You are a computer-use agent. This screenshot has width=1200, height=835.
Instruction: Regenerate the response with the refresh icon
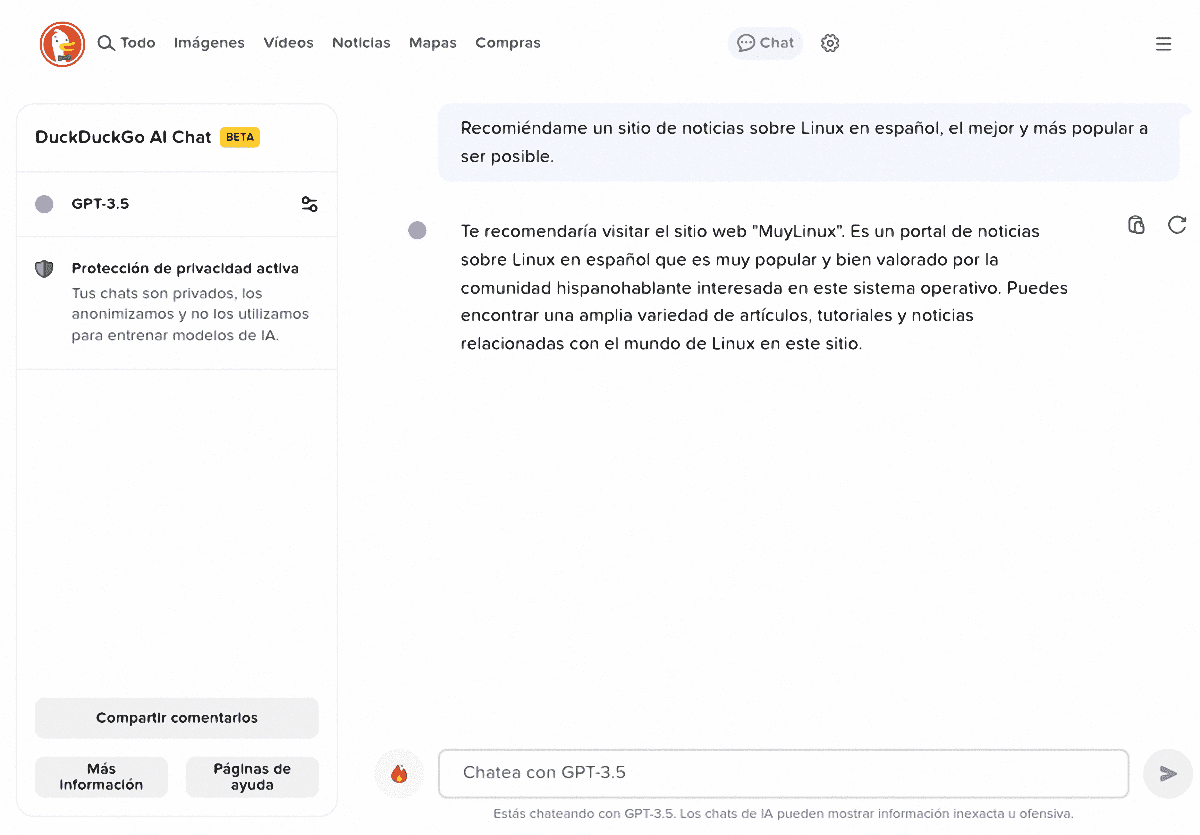click(x=1177, y=225)
